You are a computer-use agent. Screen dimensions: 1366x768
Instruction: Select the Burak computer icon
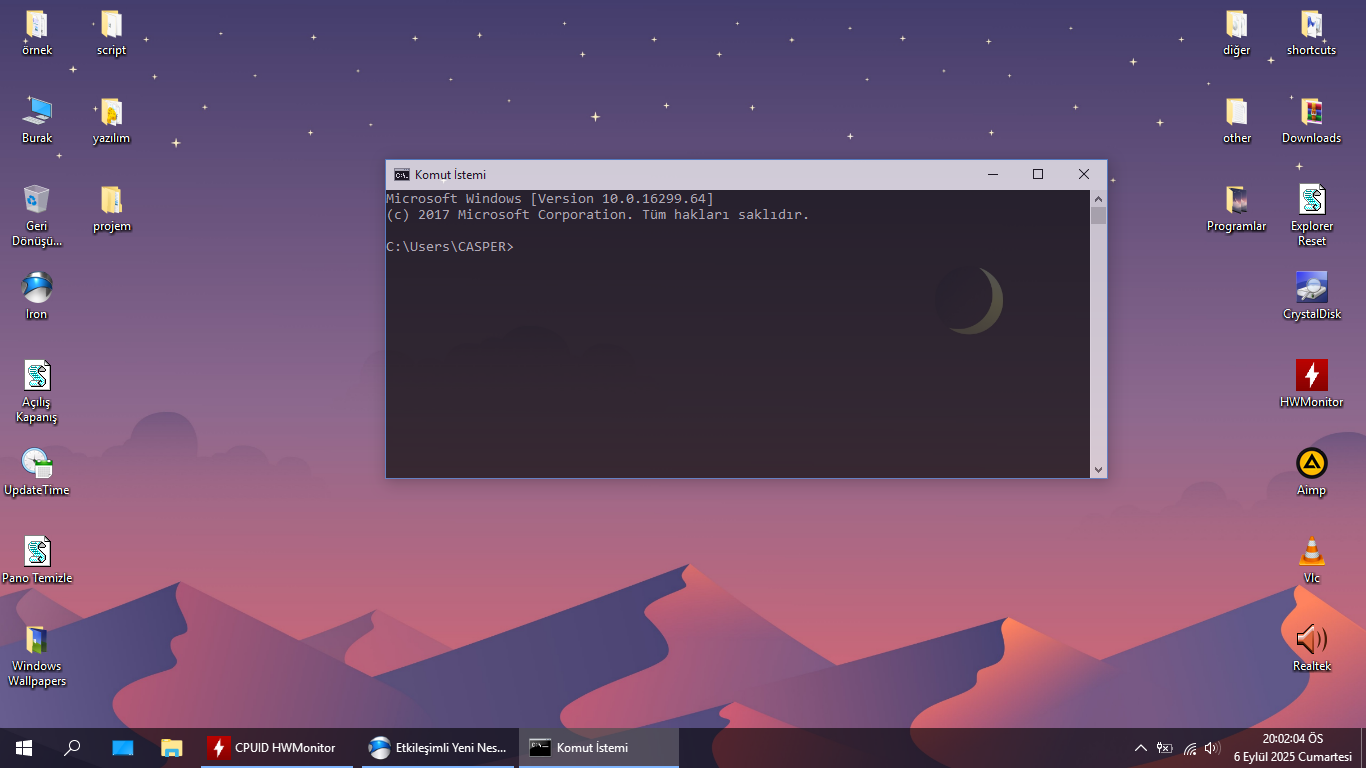click(37, 112)
